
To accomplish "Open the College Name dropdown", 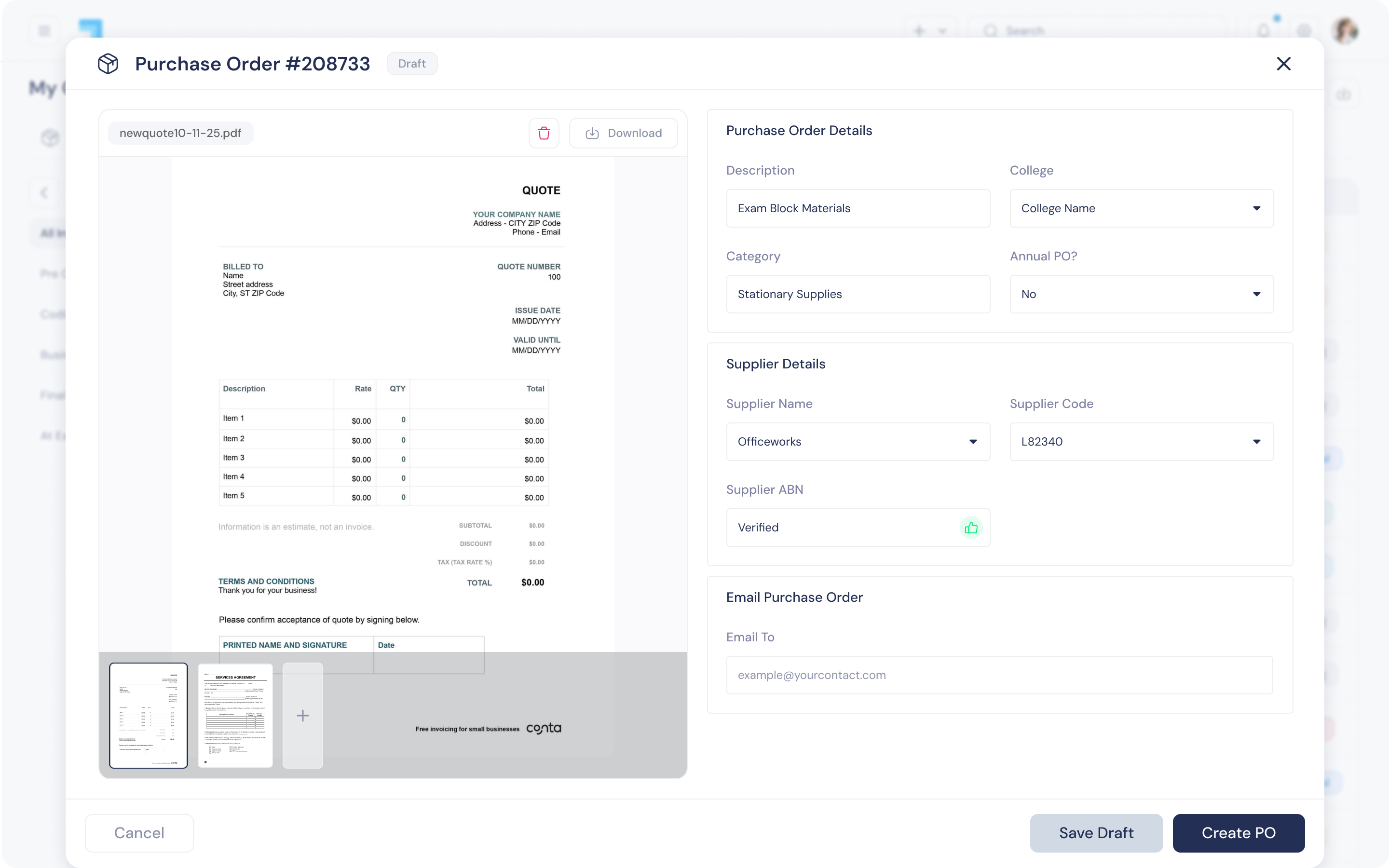I will point(1141,208).
